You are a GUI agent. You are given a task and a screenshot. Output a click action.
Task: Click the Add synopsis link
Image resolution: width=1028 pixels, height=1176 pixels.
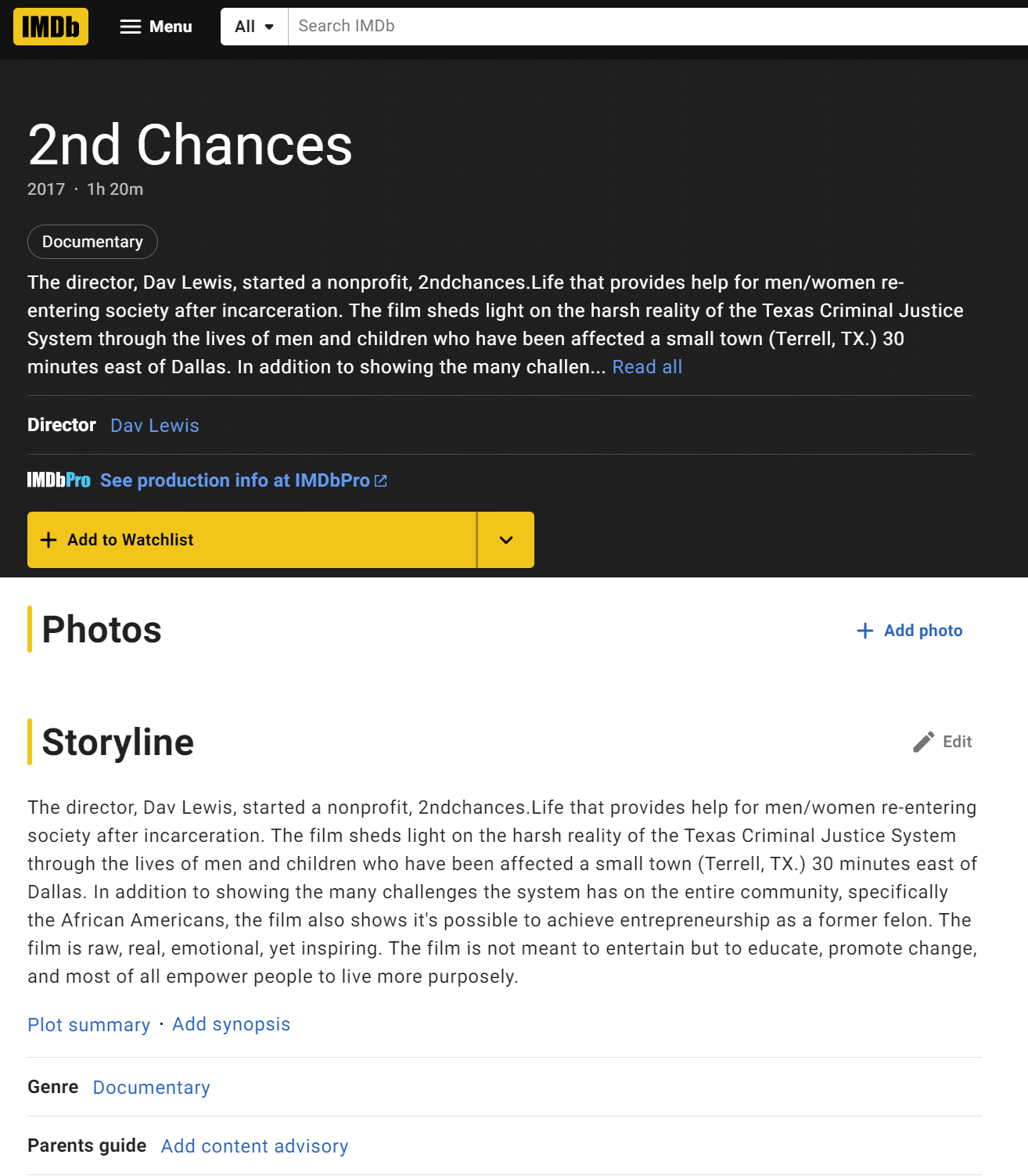click(231, 1024)
